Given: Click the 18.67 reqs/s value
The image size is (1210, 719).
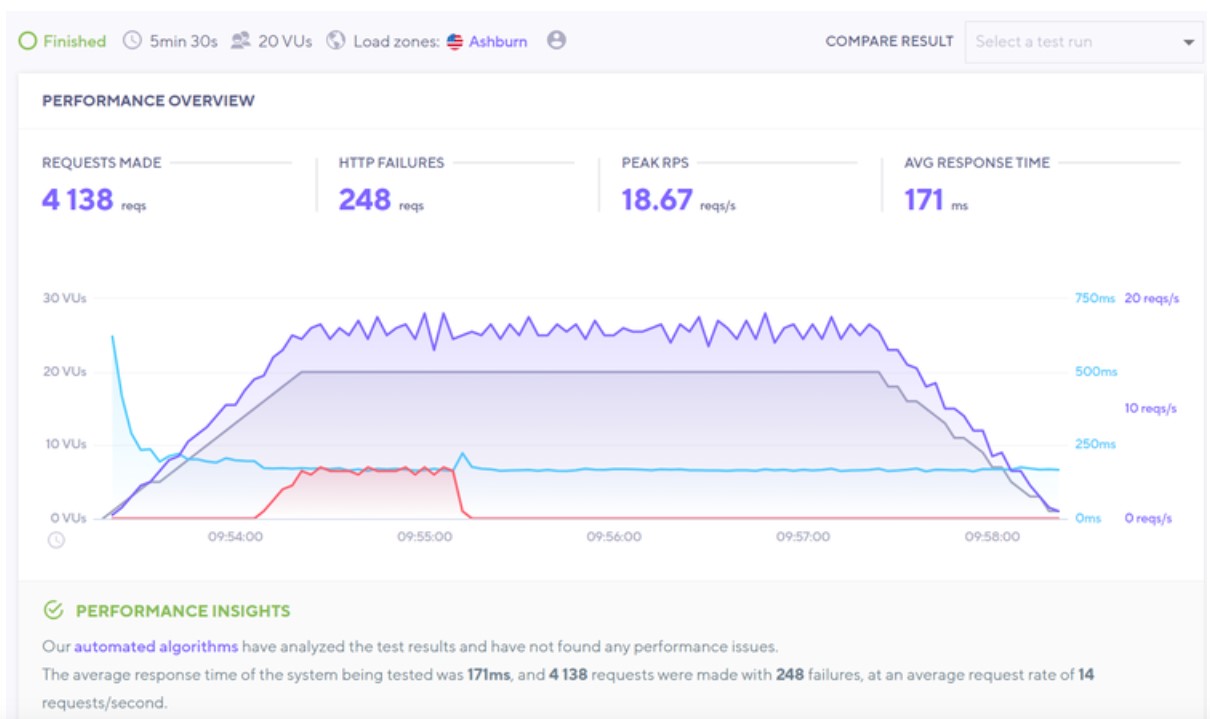Looking at the screenshot, I should (657, 200).
